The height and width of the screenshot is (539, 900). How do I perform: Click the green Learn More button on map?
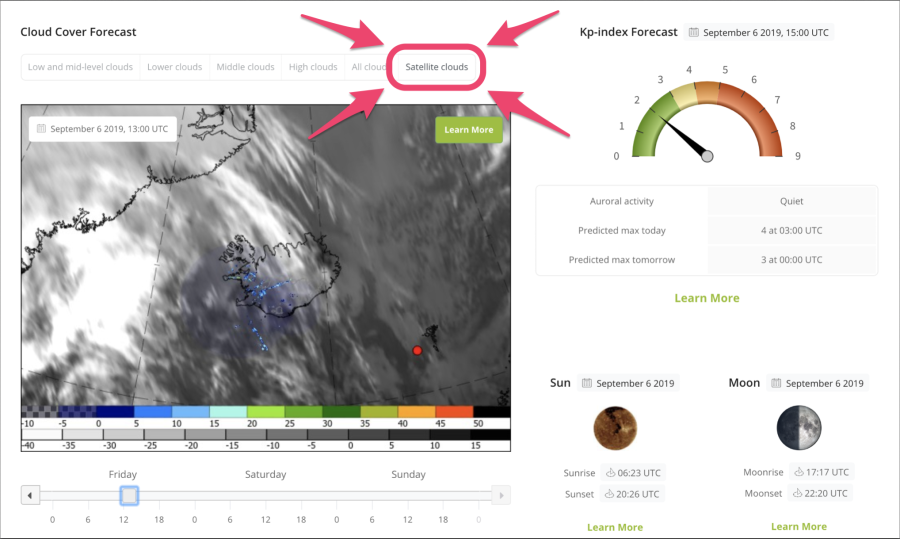pos(468,130)
